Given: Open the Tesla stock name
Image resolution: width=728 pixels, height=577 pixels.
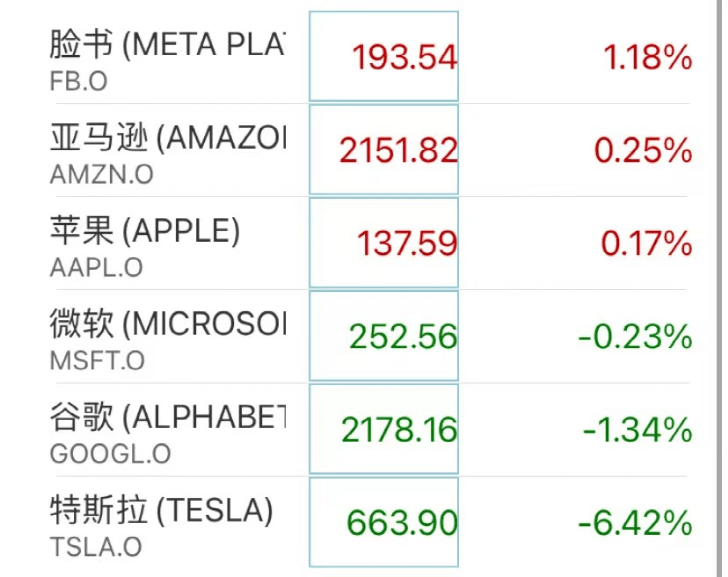Looking at the screenshot, I should 161,510.
